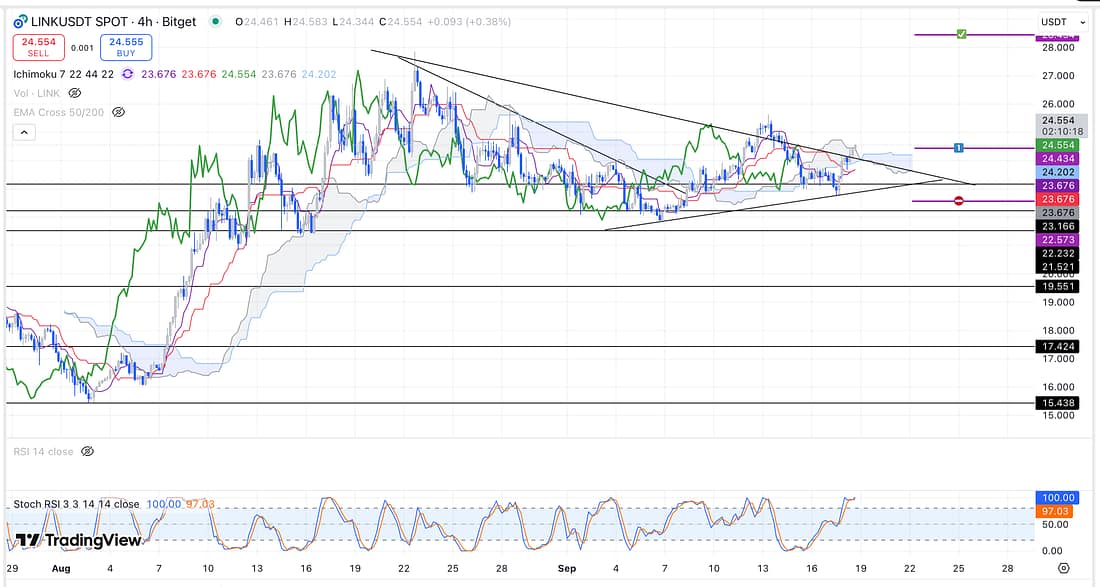The image size is (1100, 587).
Task: Show the Vol · LINK indicator
Action: coord(74,93)
